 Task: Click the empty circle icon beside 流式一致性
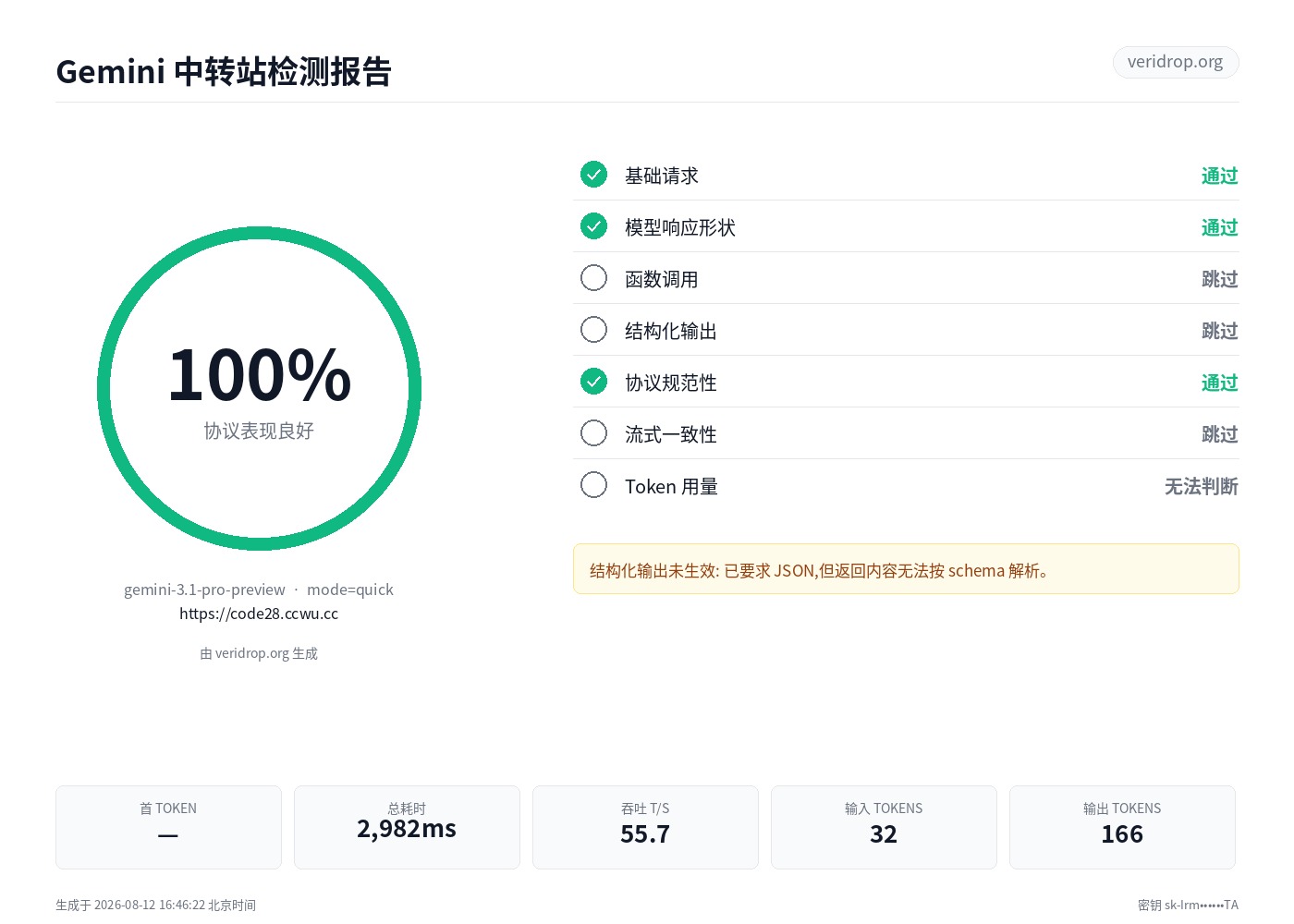(x=593, y=433)
